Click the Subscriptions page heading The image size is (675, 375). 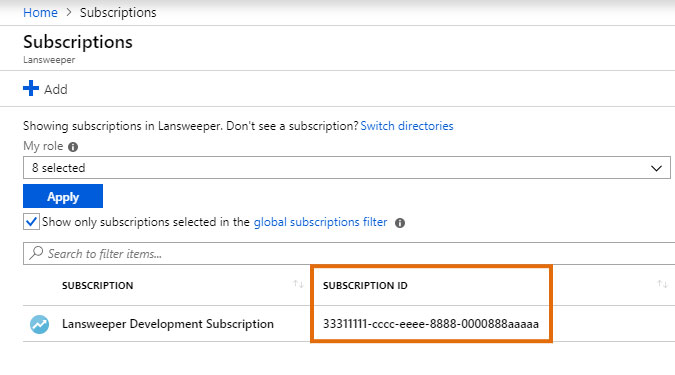click(x=78, y=42)
